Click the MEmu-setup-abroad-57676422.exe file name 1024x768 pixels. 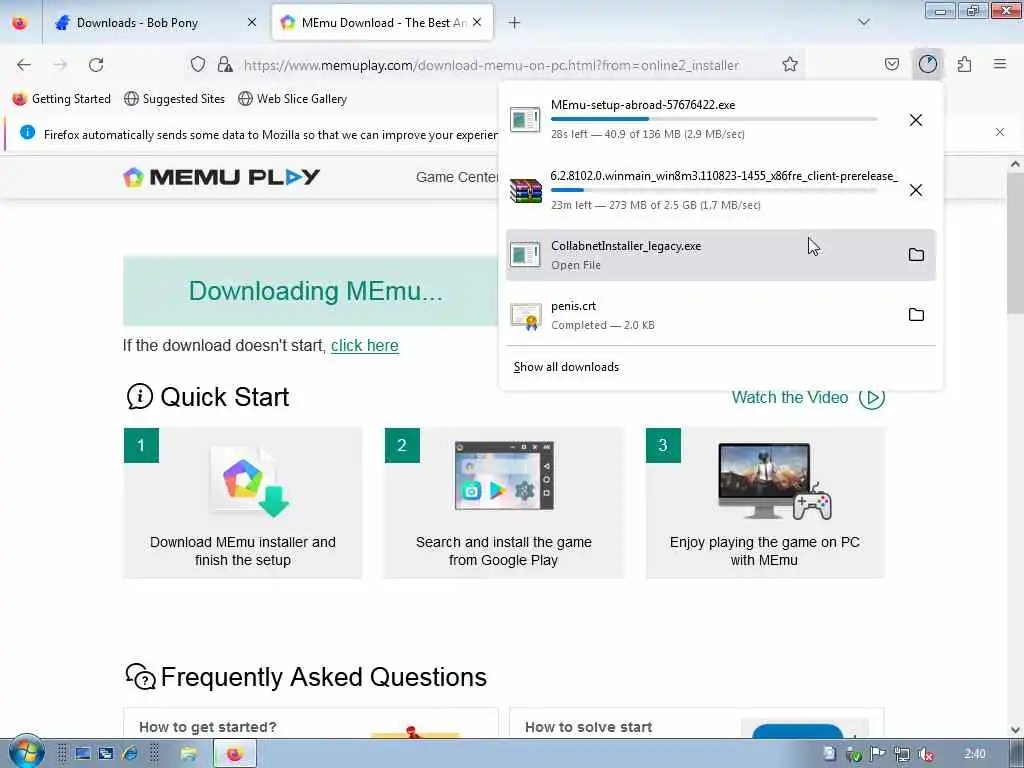tap(643, 105)
